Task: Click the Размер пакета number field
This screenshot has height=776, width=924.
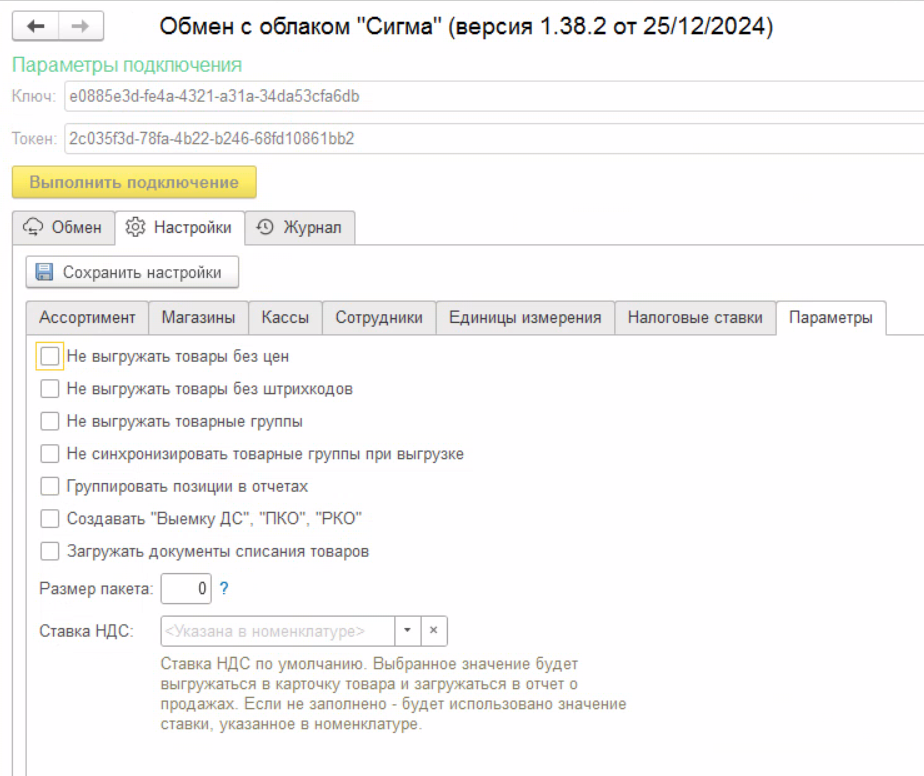Action: [186, 588]
